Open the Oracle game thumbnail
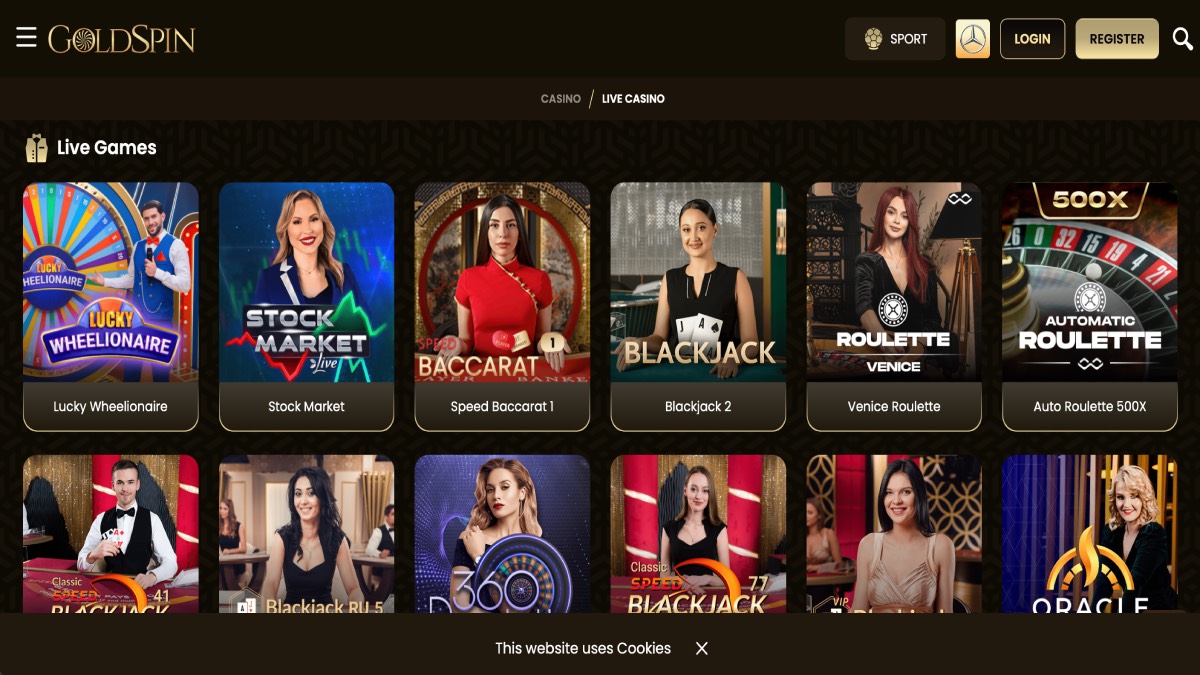The width and height of the screenshot is (1200, 675). click(x=1090, y=534)
